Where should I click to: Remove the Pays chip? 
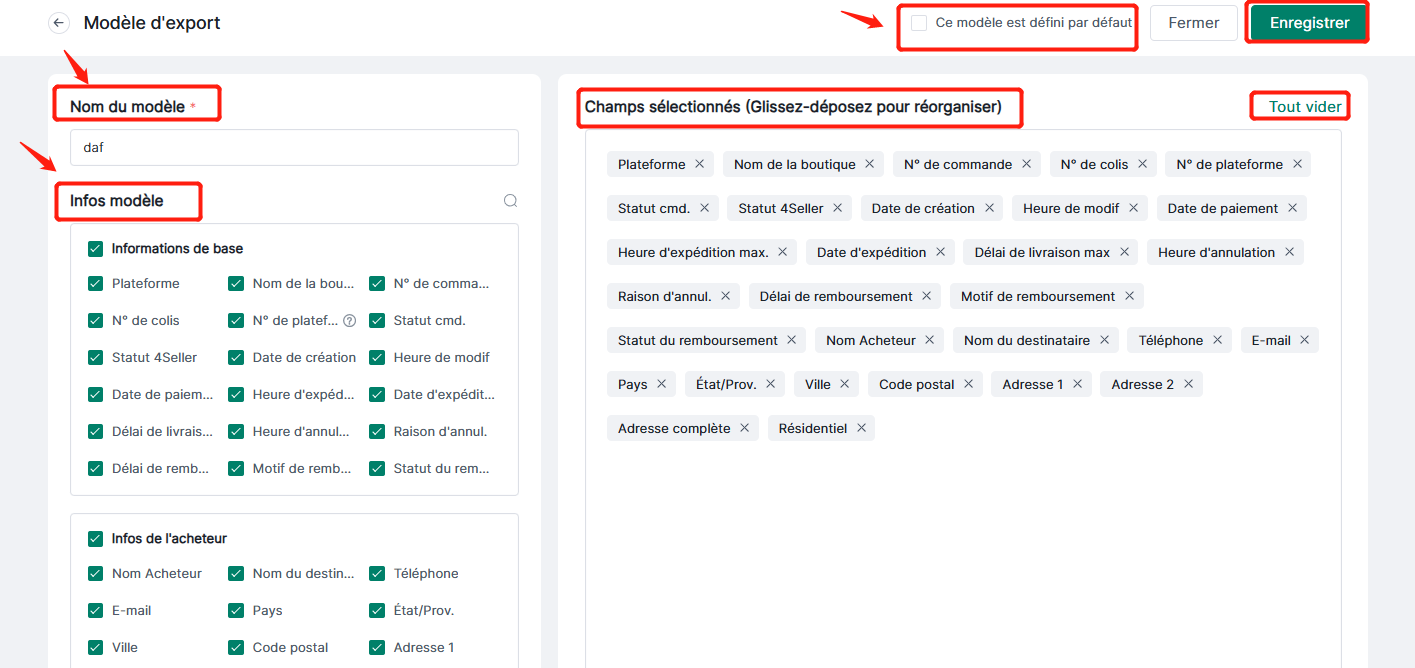coord(661,384)
